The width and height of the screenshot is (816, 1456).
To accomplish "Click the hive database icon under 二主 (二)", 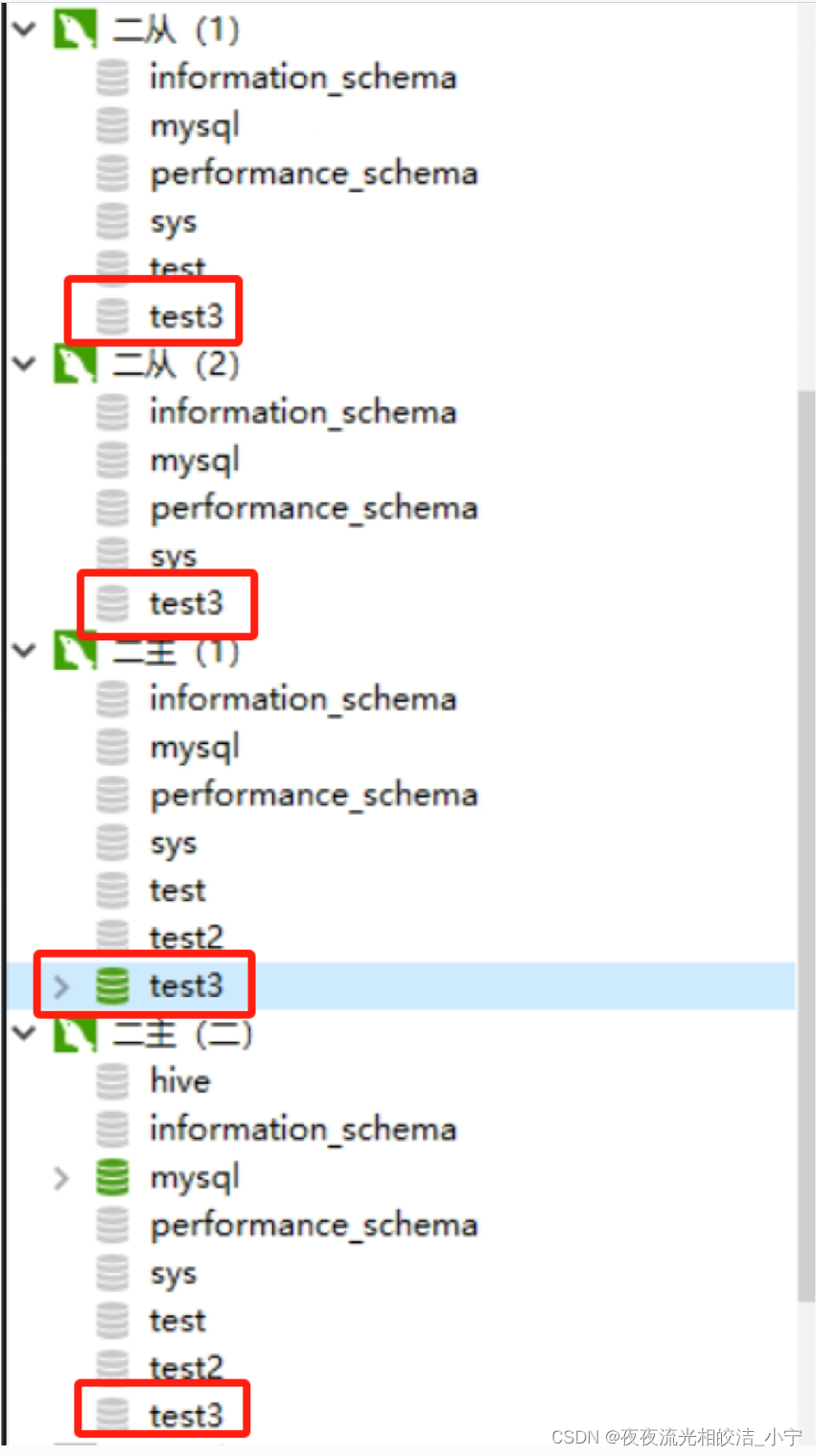I will point(112,1080).
